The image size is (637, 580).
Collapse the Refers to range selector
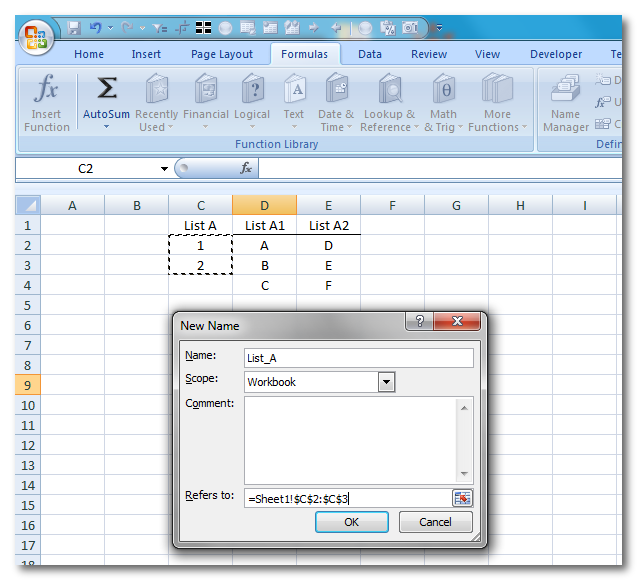point(461,498)
